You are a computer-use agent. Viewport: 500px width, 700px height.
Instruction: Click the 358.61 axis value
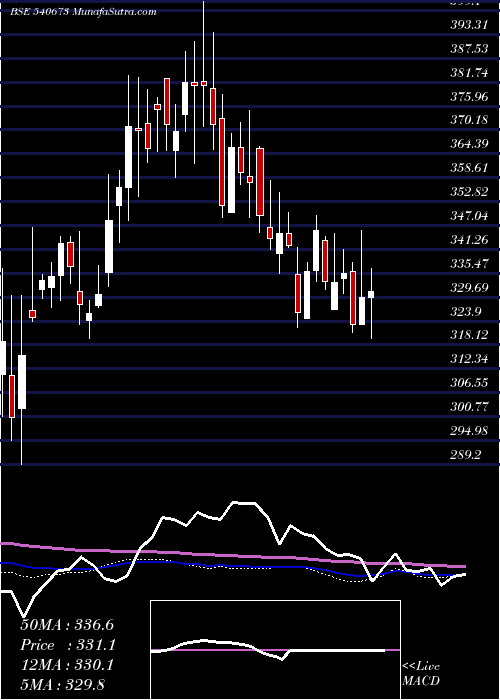(469, 168)
